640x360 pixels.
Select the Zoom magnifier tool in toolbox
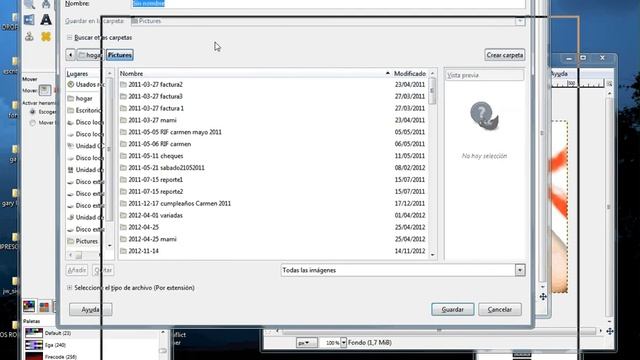click(x=29, y=4)
